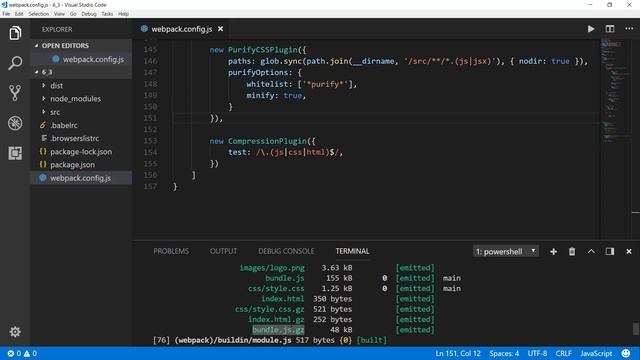Collapse the 6_3 folder section

tap(81, 72)
